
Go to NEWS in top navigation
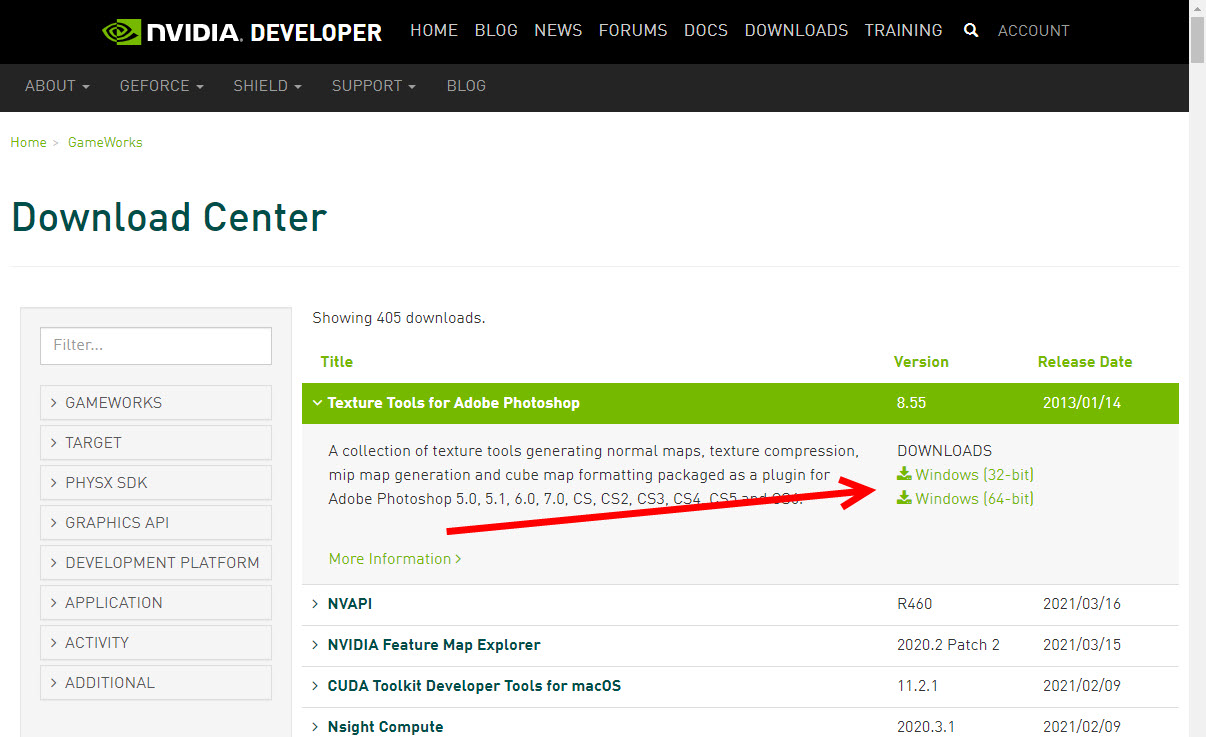tap(558, 31)
